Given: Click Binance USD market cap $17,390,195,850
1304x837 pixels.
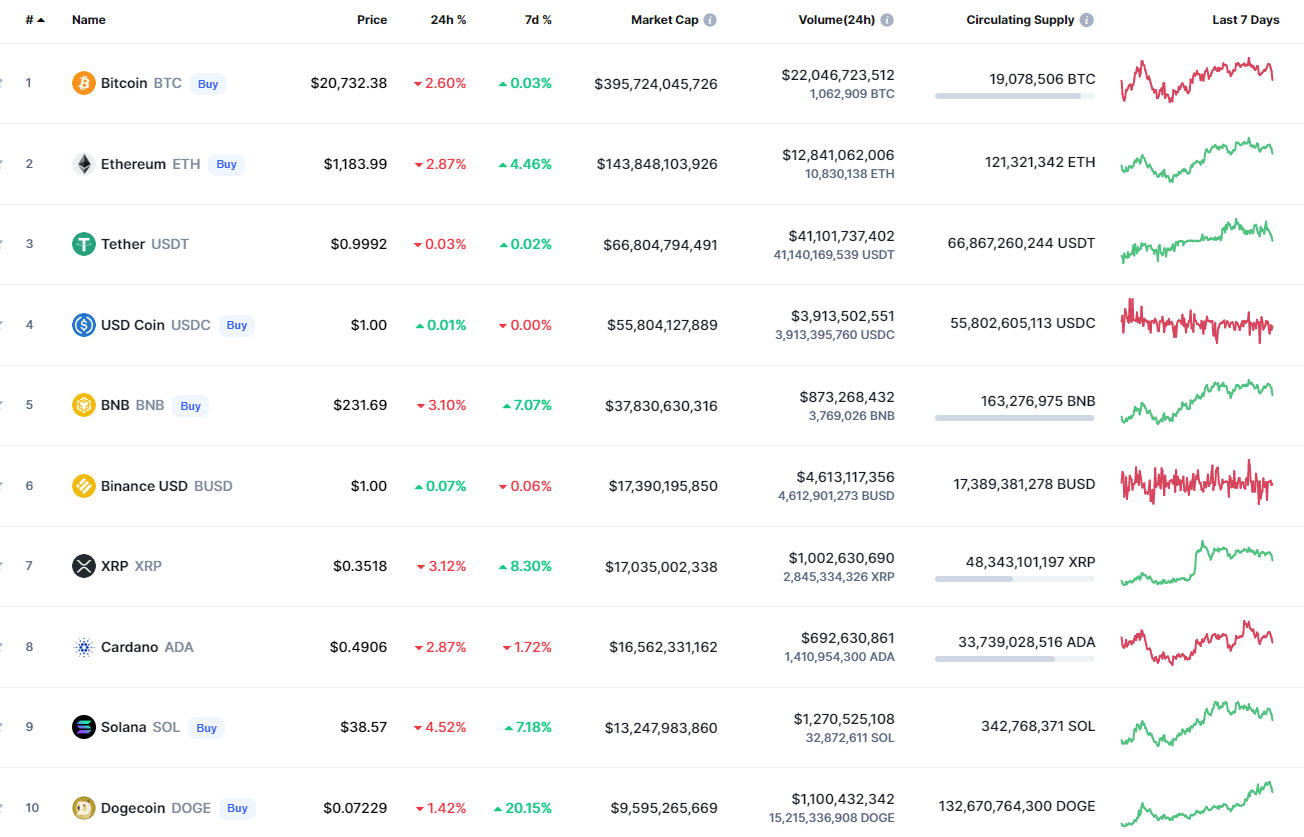Looking at the screenshot, I should pos(663,486).
